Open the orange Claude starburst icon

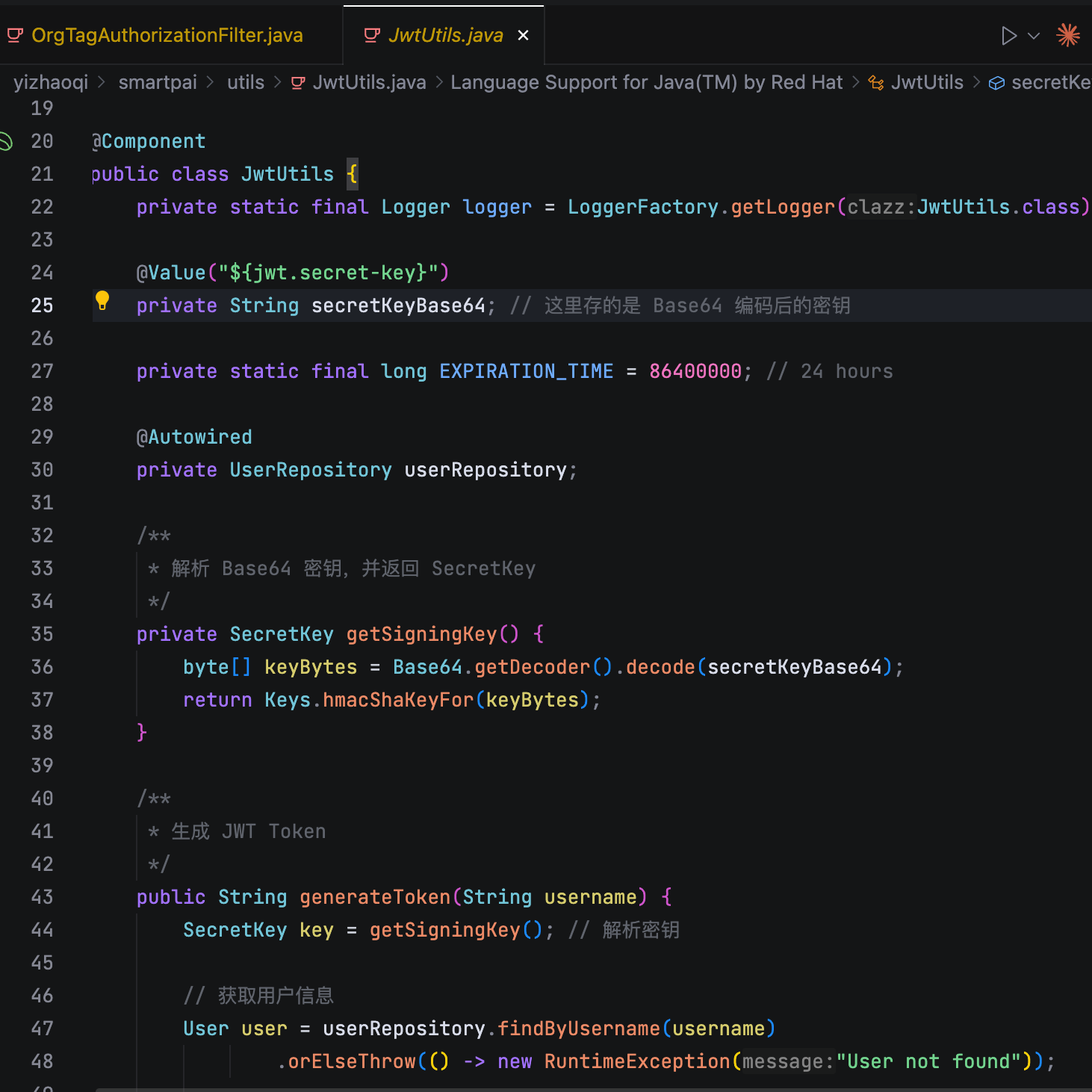(1068, 35)
